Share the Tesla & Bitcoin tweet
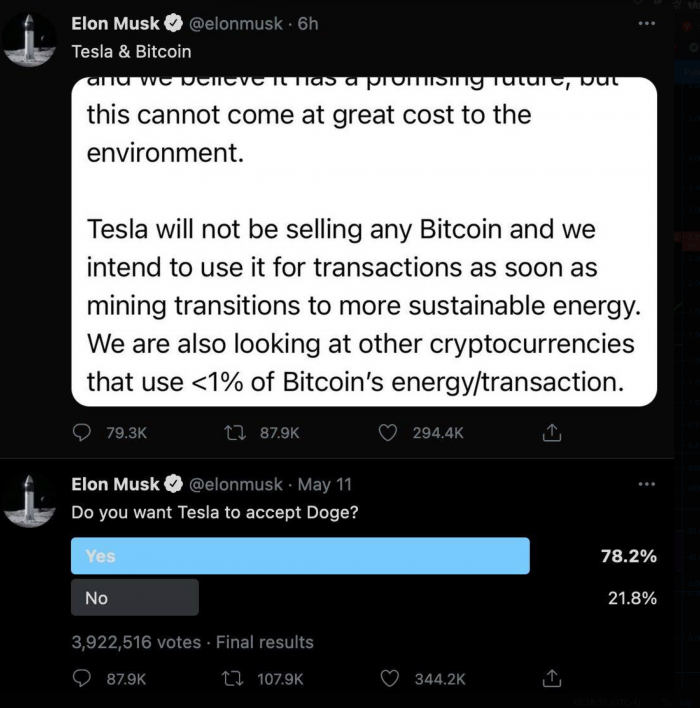The width and height of the screenshot is (700, 708). (551, 433)
